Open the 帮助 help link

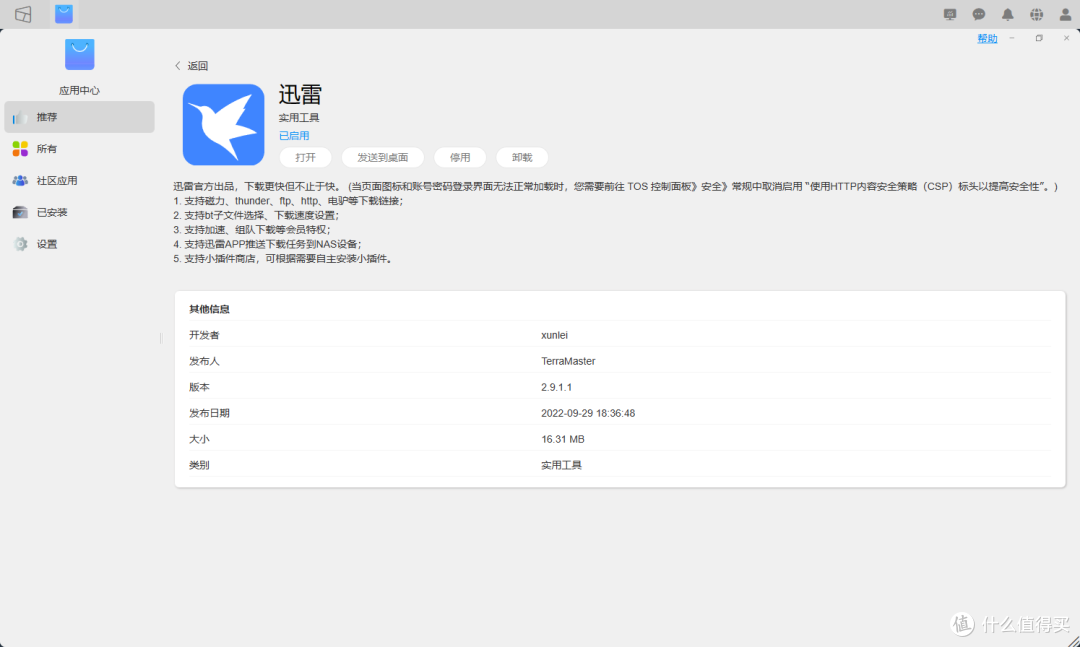point(987,39)
